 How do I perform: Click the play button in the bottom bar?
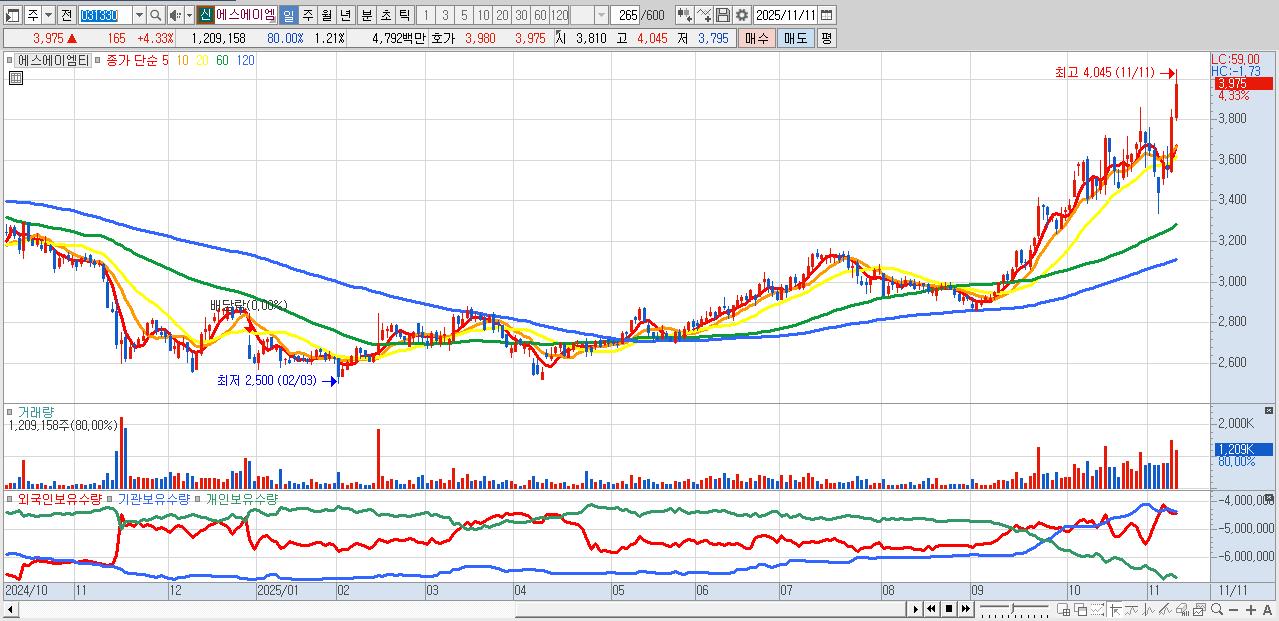pyautogui.click(x=916, y=609)
